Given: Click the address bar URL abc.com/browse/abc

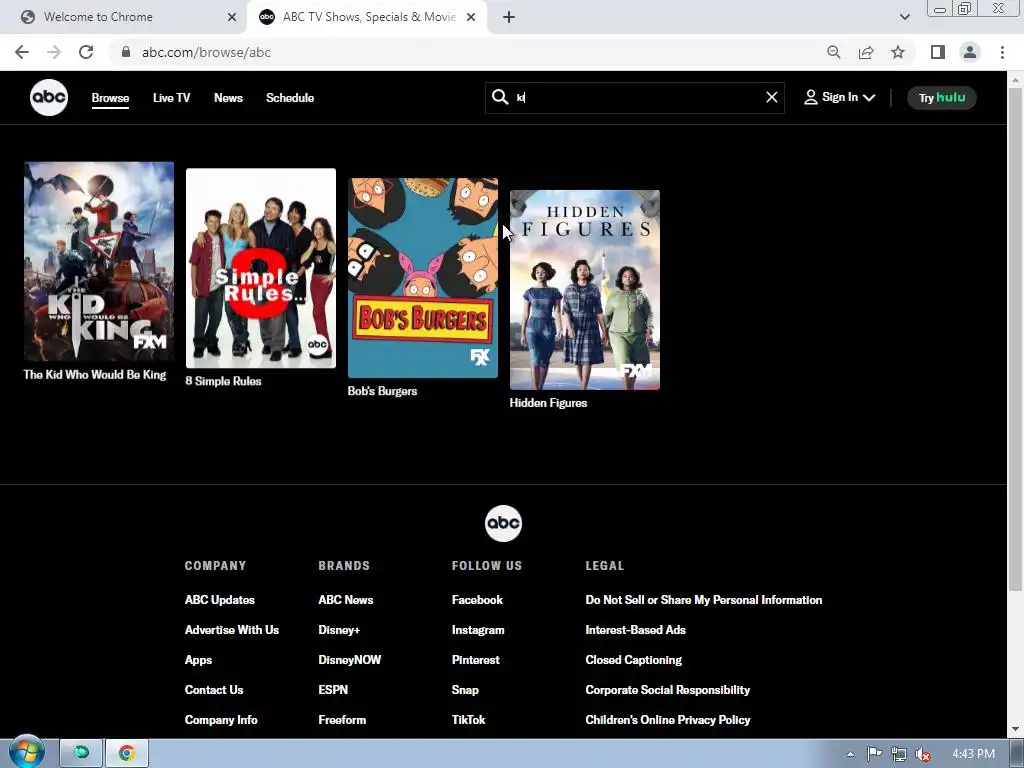Looking at the screenshot, I should [x=206, y=52].
